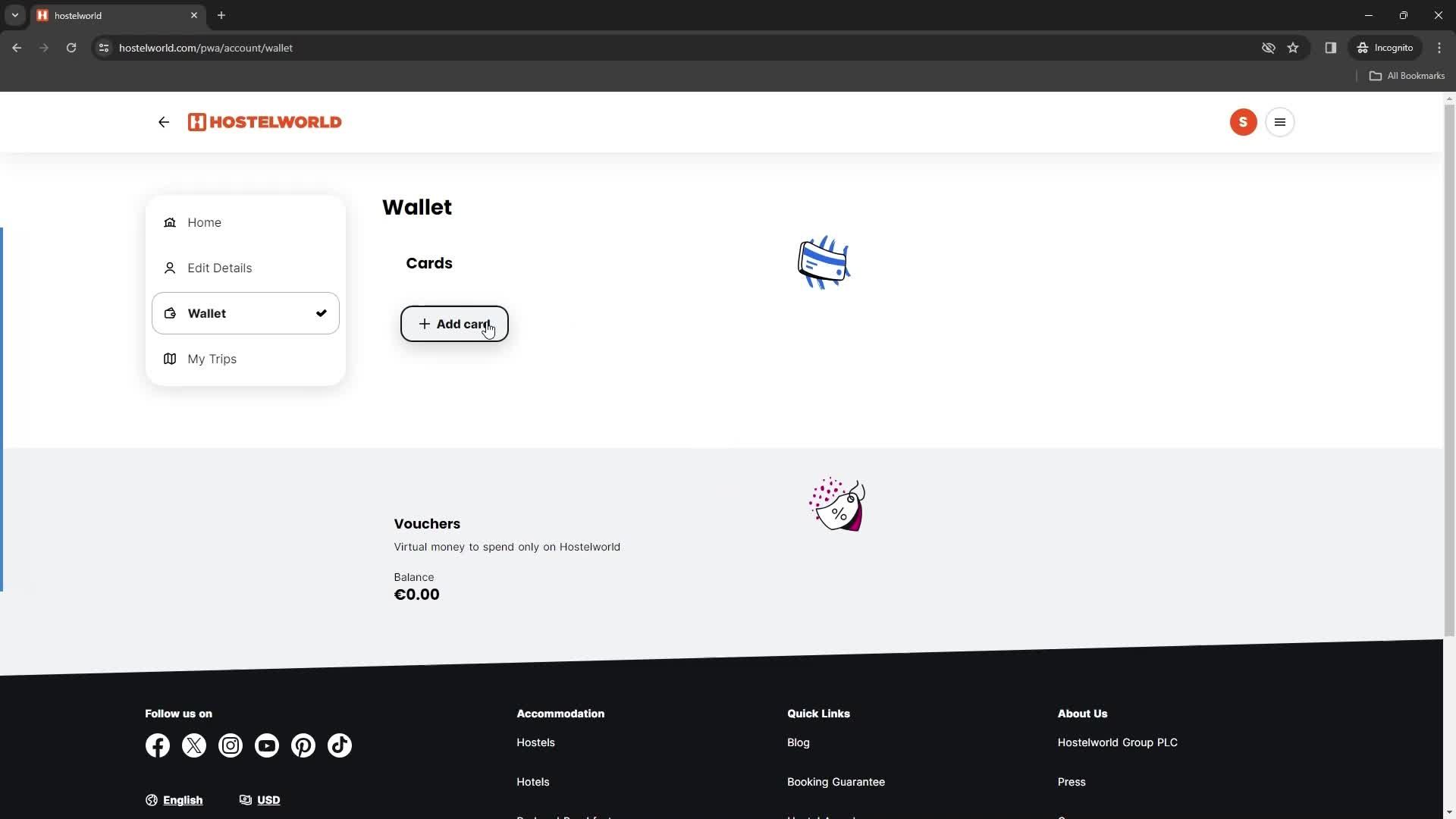Click the Hostelworld Facebook social icon
Viewport: 1456px width, 819px height.
coord(157,745)
